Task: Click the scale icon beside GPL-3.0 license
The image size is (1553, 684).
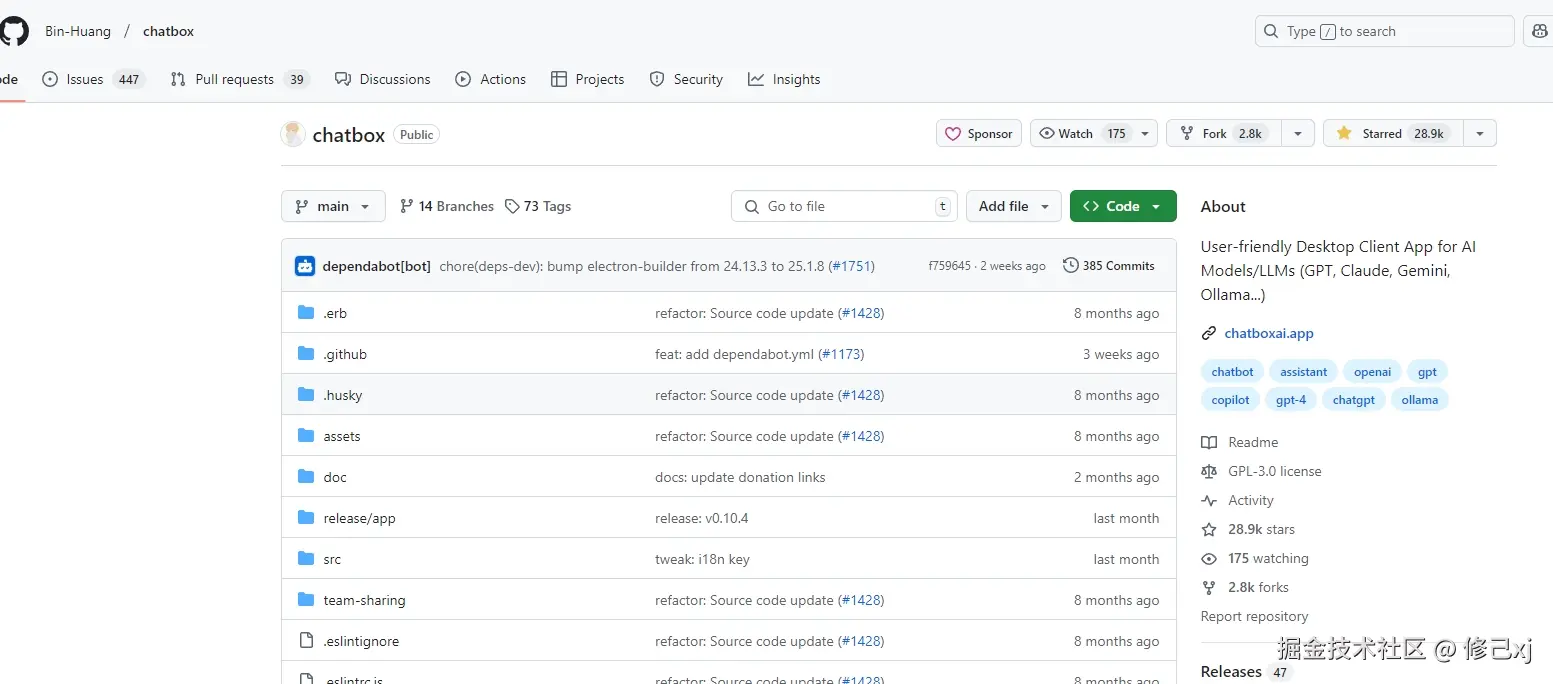Action: tap(1209, 471)
